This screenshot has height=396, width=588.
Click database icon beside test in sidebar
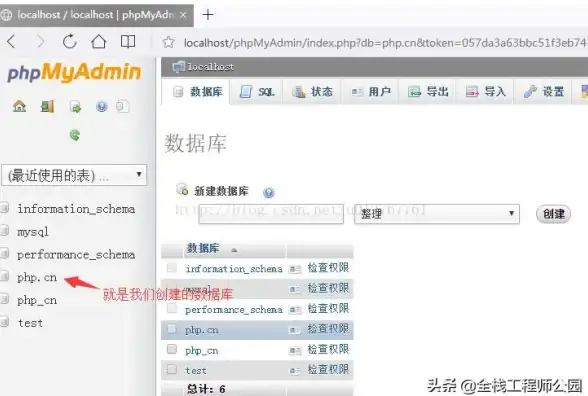click(x=4, y=322)
